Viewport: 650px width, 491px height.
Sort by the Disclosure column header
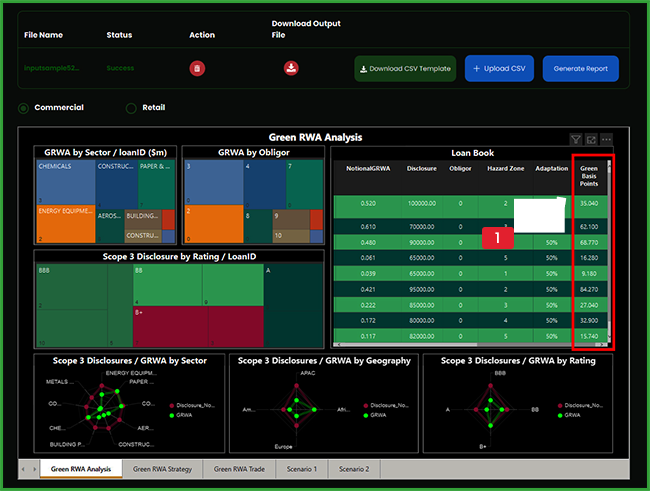(422, 168)
